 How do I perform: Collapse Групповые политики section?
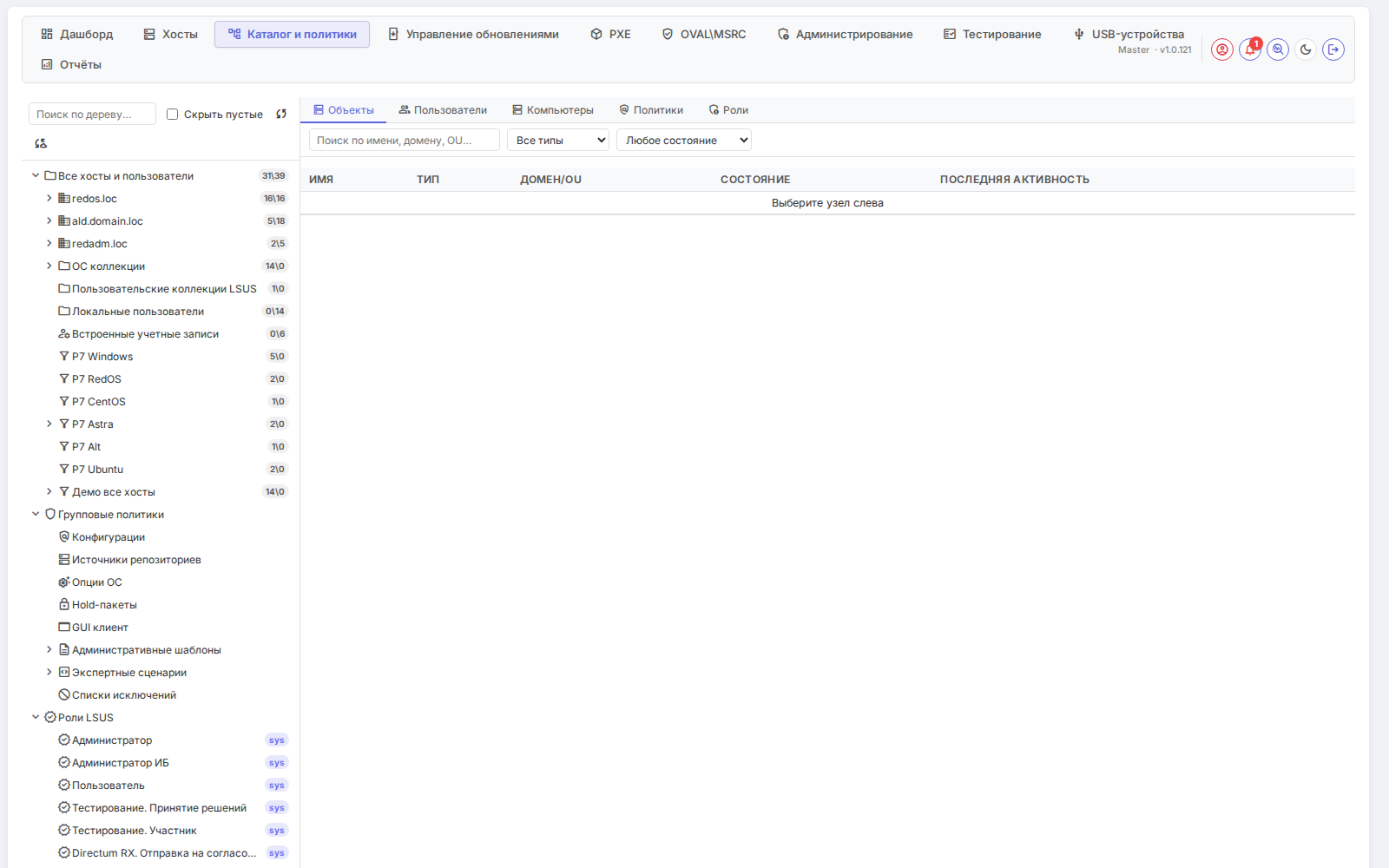coord(36,514)
